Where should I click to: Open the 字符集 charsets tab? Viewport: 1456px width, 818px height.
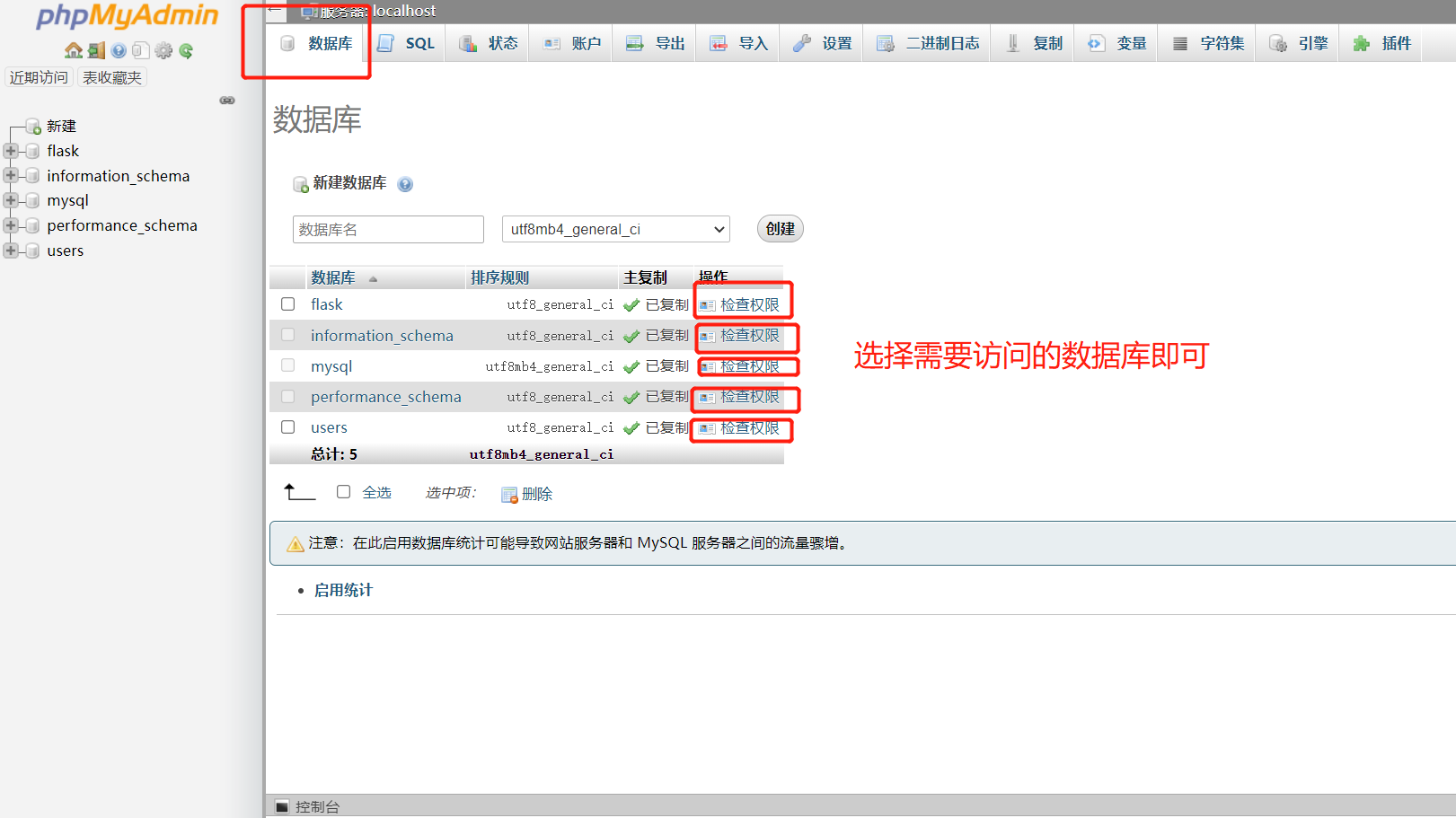pyautogui.click(x=1207, y=43)
